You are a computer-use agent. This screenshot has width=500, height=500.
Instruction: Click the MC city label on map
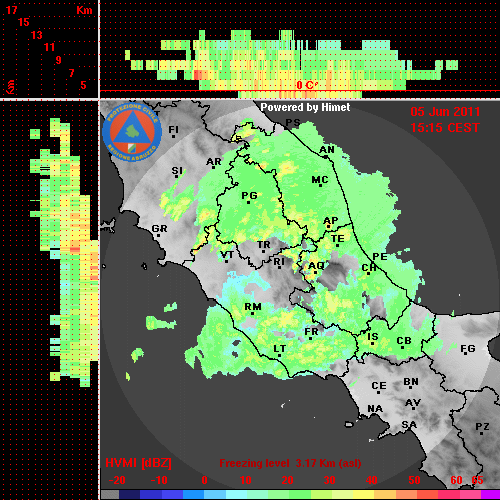pyautogui.click(x=320, y=180)
